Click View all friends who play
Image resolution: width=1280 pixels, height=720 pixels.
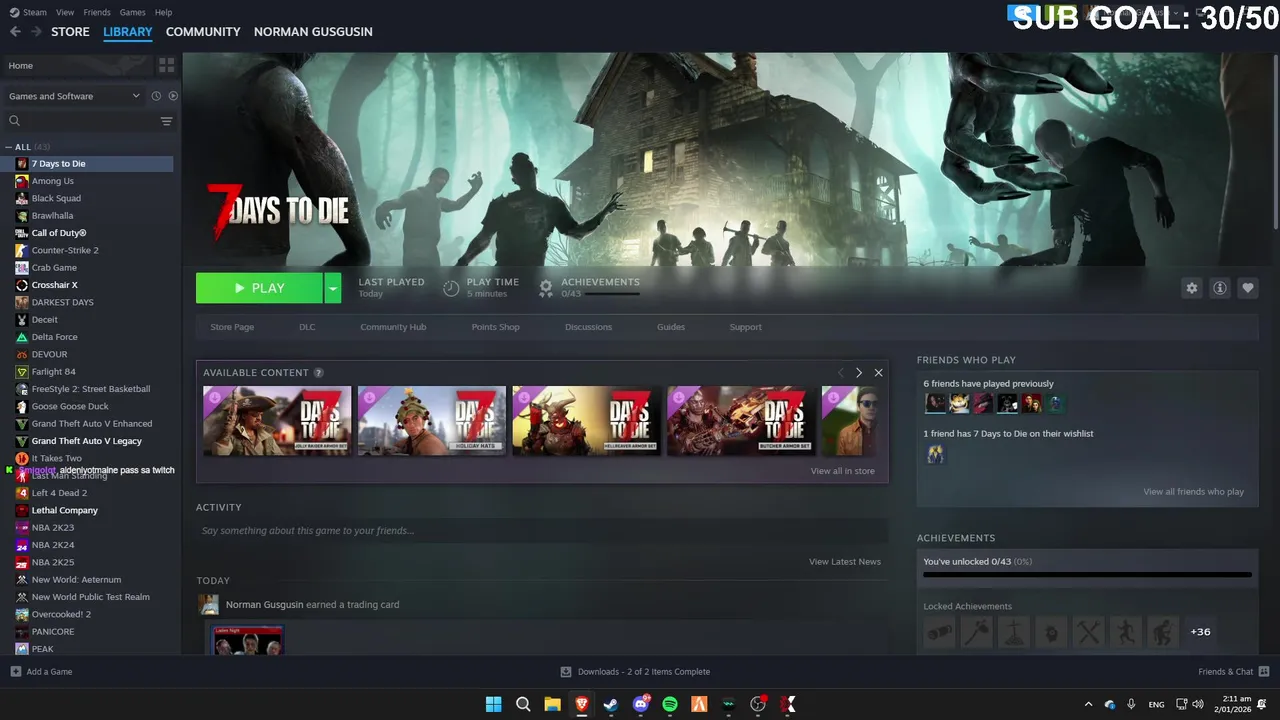(1193, 492)
